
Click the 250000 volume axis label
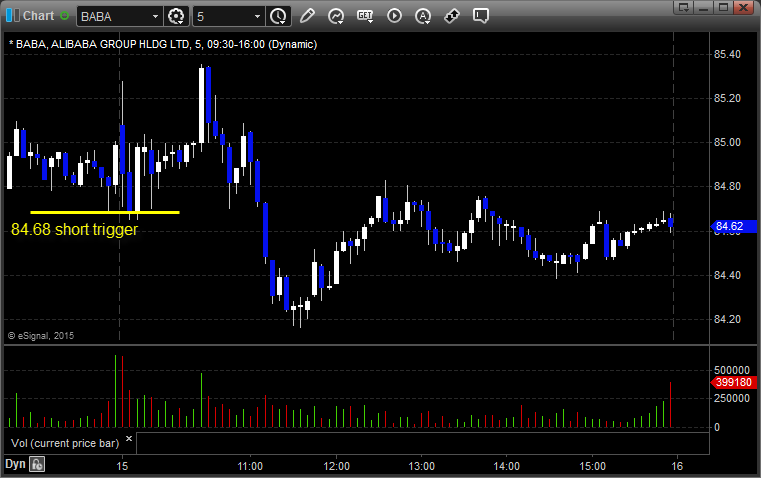coord(732,398)
